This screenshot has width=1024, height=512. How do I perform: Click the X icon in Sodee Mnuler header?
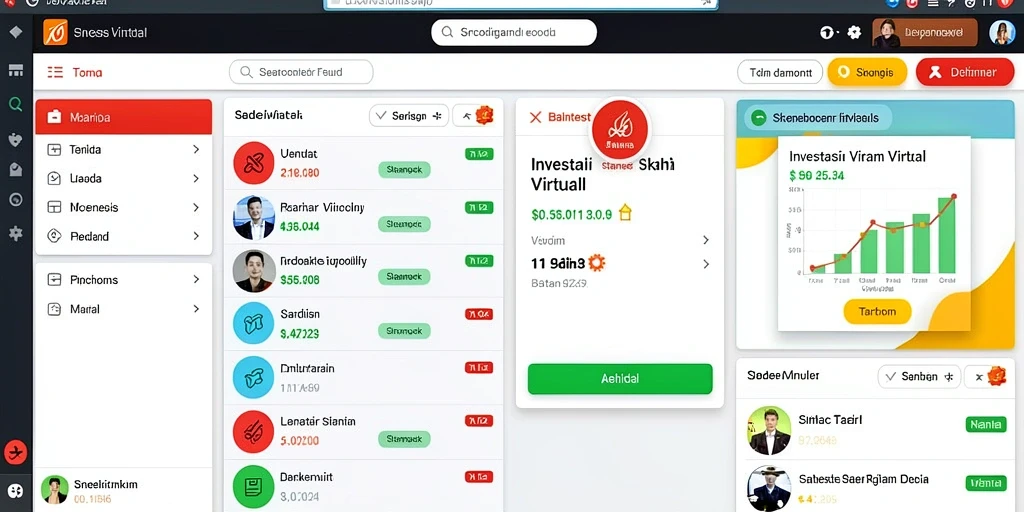tap(979, 377)
